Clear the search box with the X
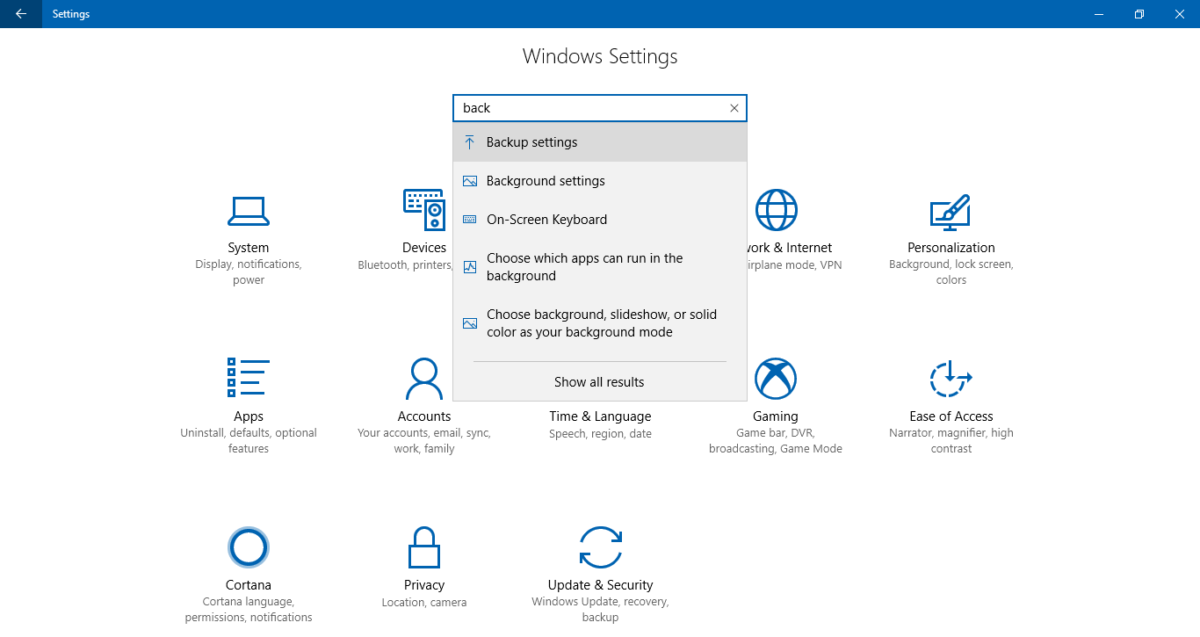This screenshot has height=637, width=1200. click(733, 108)
